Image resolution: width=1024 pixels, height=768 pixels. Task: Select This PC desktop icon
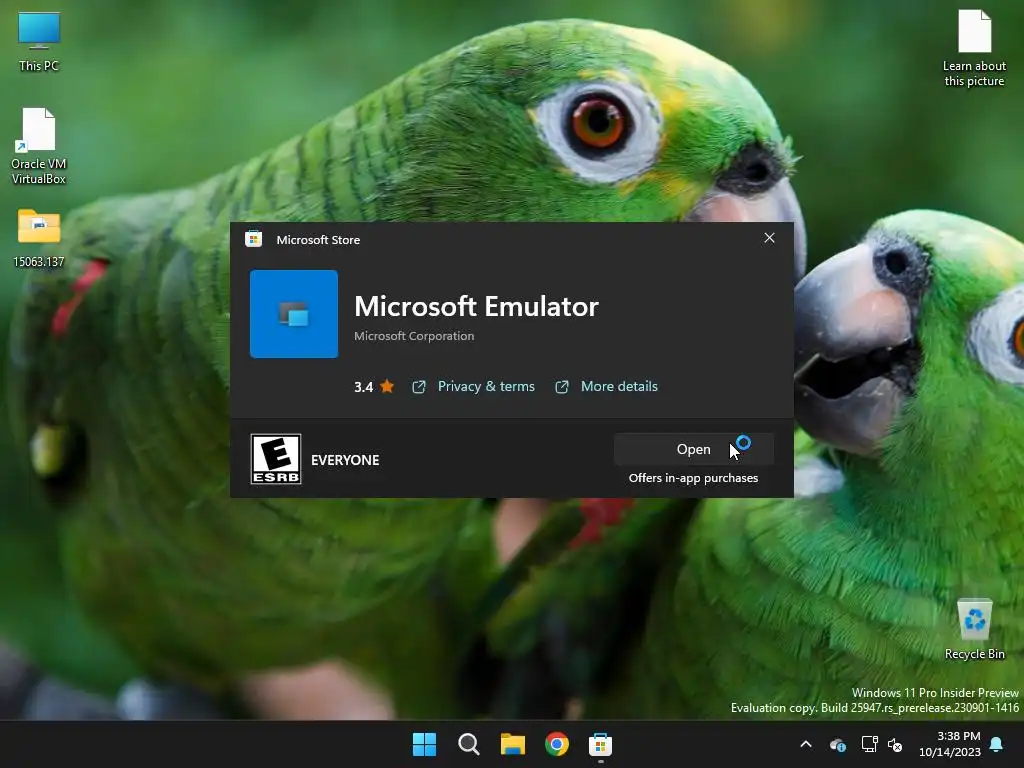tap(39, 42)
